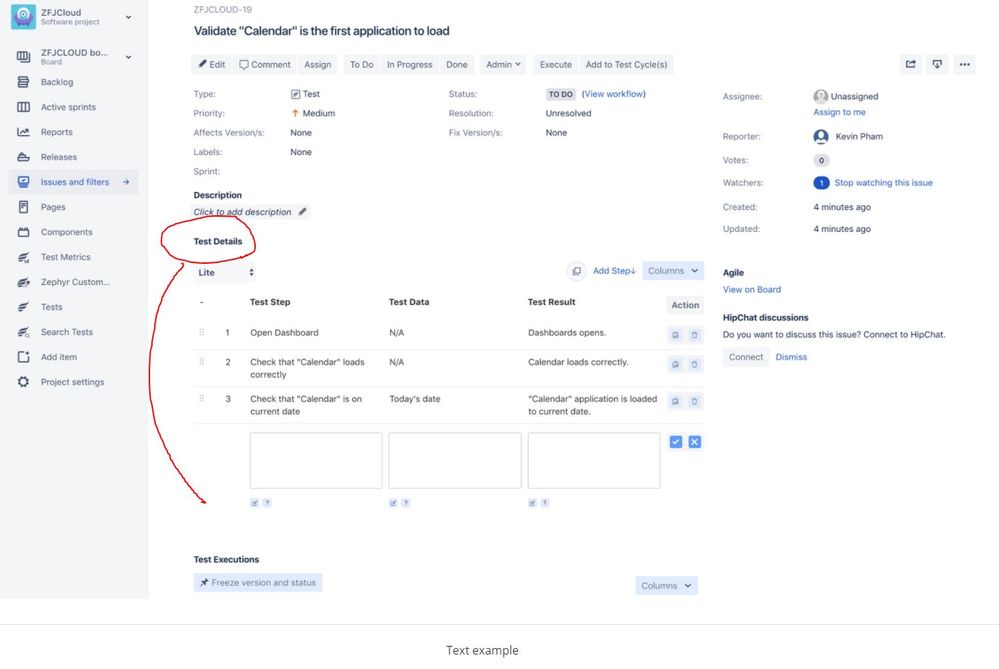Open the Tests sidebar item
999x669 pixels.
(x=52, y=307)
